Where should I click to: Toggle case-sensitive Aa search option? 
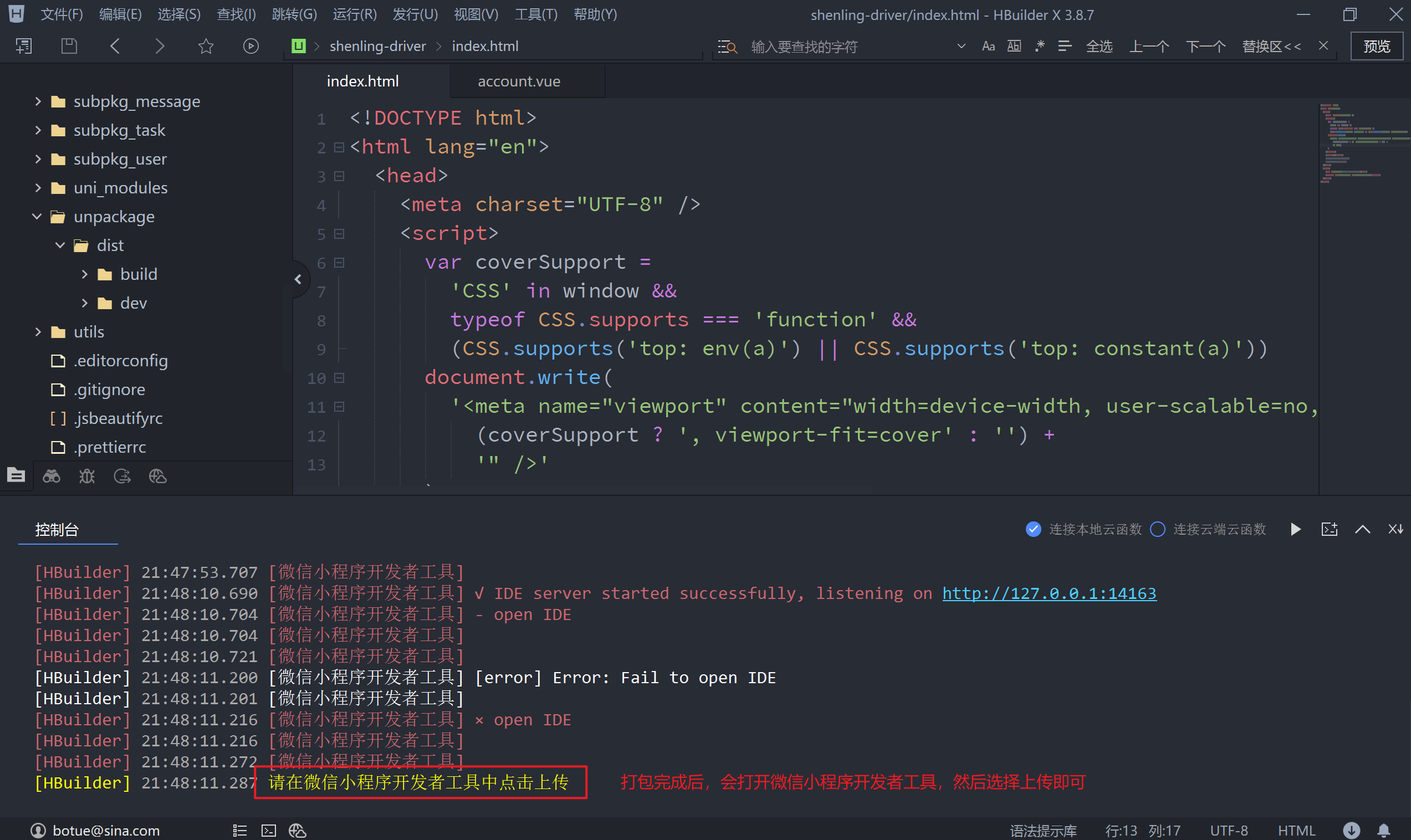[988, 46]
